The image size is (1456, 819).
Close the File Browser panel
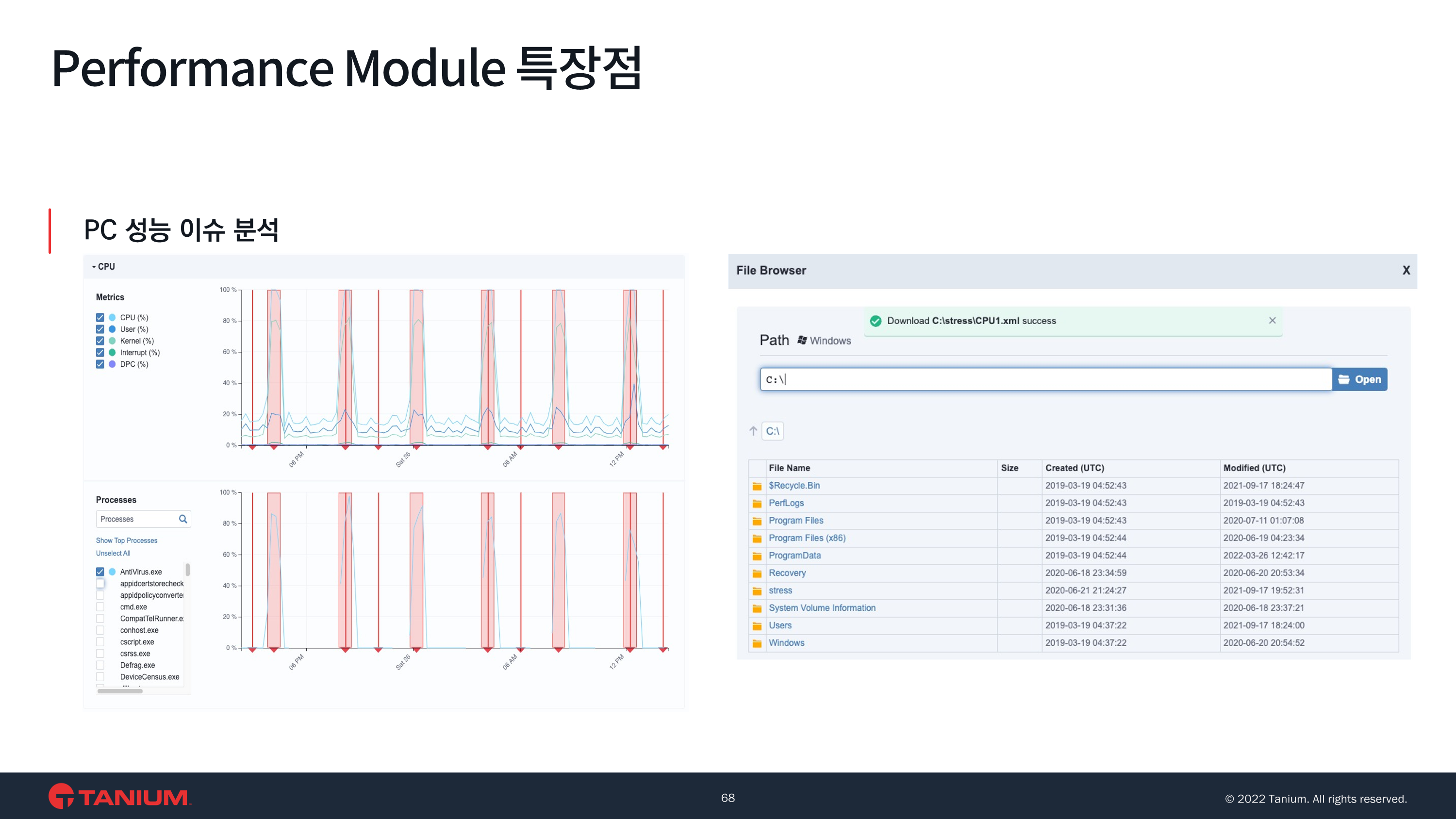(x=1406, y=271)
